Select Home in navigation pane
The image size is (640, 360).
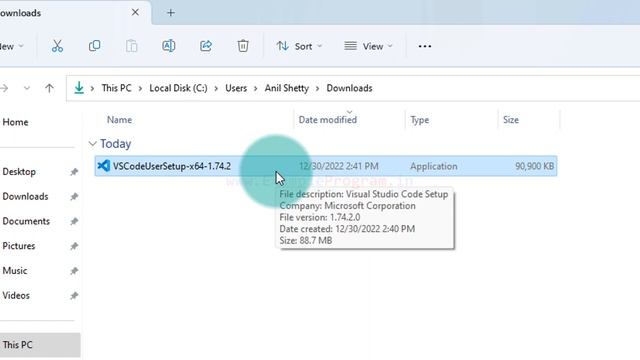tap(15, 122)
